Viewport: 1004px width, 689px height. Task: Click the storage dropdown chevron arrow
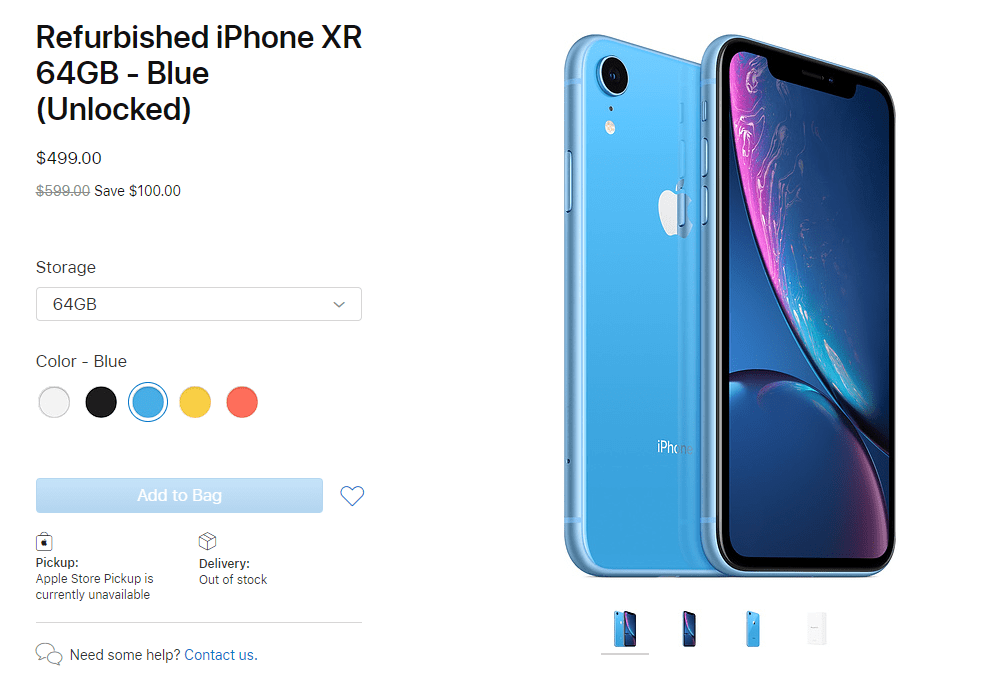click(339, 305)
